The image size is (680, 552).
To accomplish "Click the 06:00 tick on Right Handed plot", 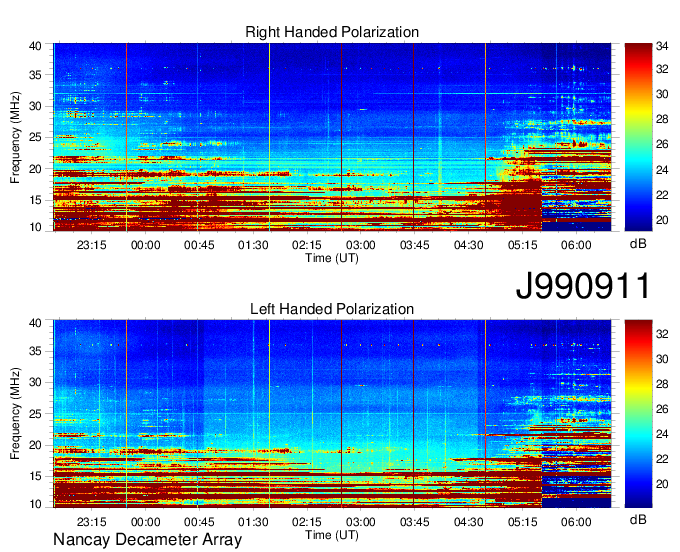I will 576,245.
